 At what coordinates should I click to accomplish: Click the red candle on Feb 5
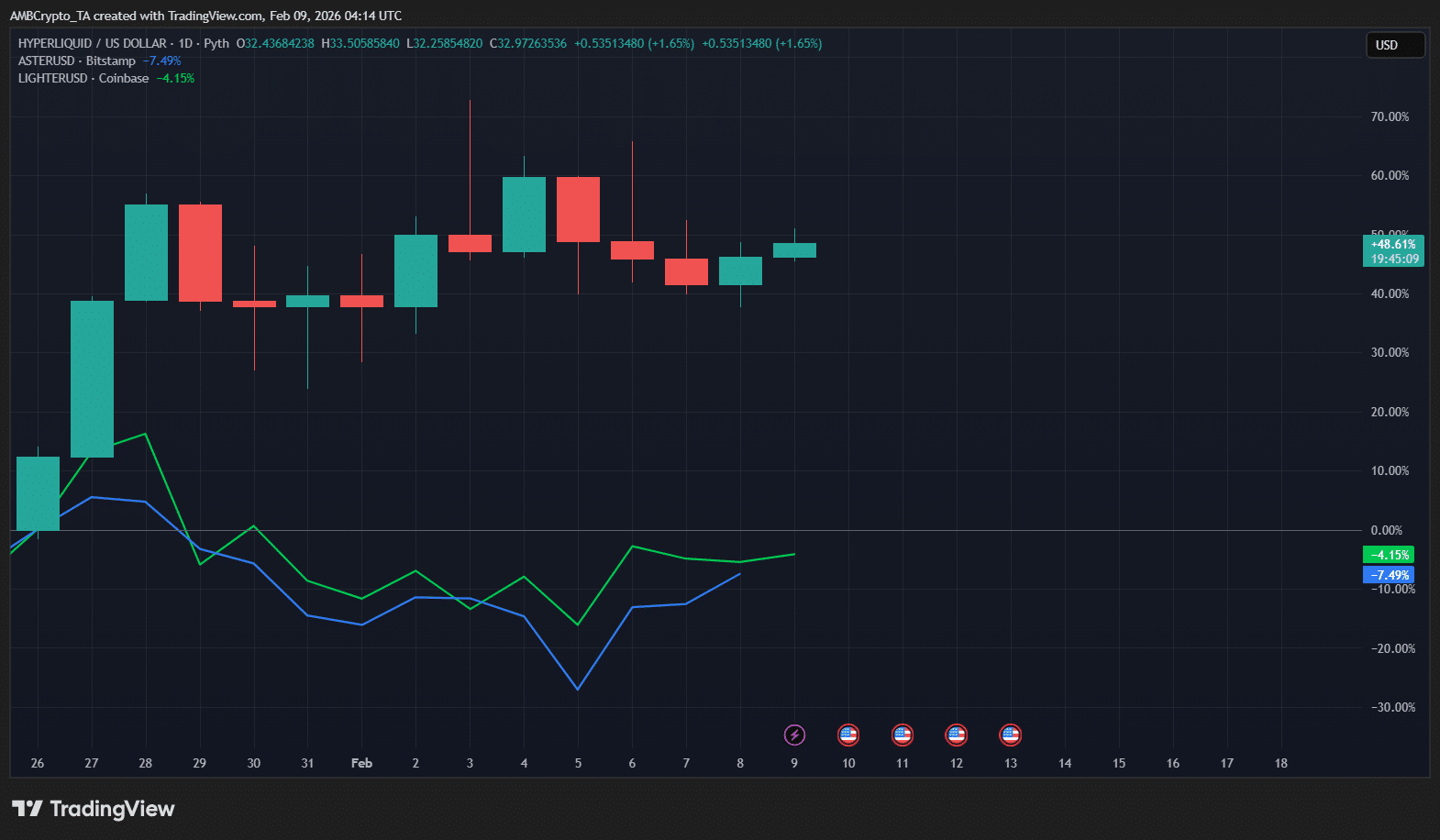[x=578, y=209]
